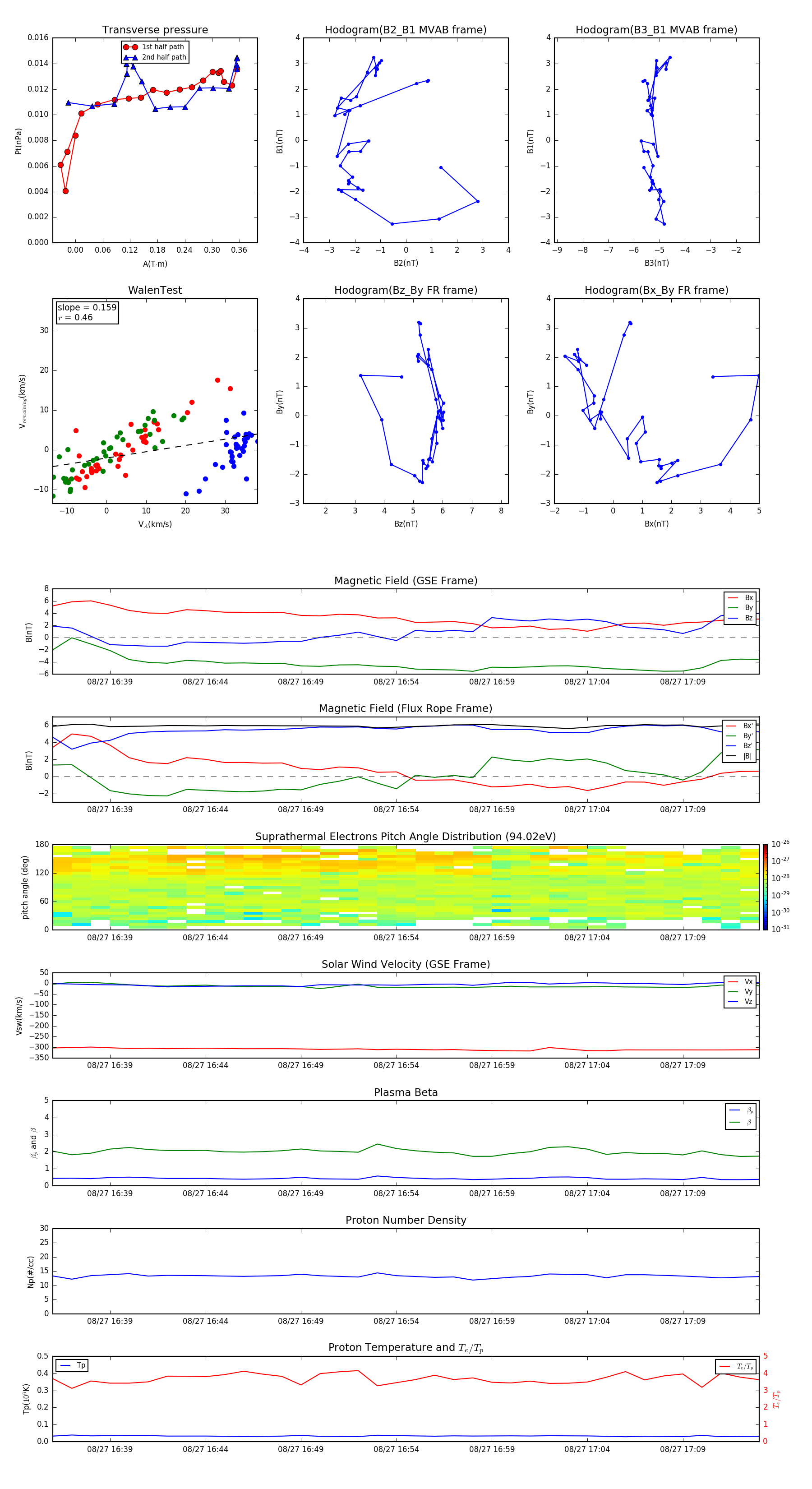The image size is (812, 1489).
Task: Click the "Pt(nPa)" y-axis label
Action: (18, 140)
